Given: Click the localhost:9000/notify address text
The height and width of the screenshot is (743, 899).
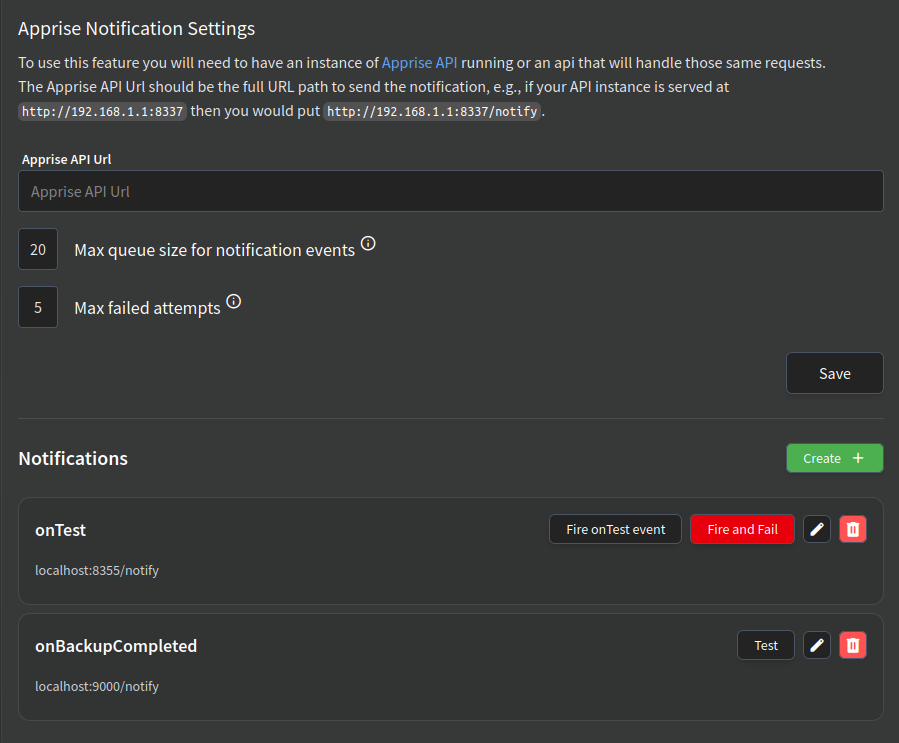Looking at the screenshot, I should coord(97,686).
